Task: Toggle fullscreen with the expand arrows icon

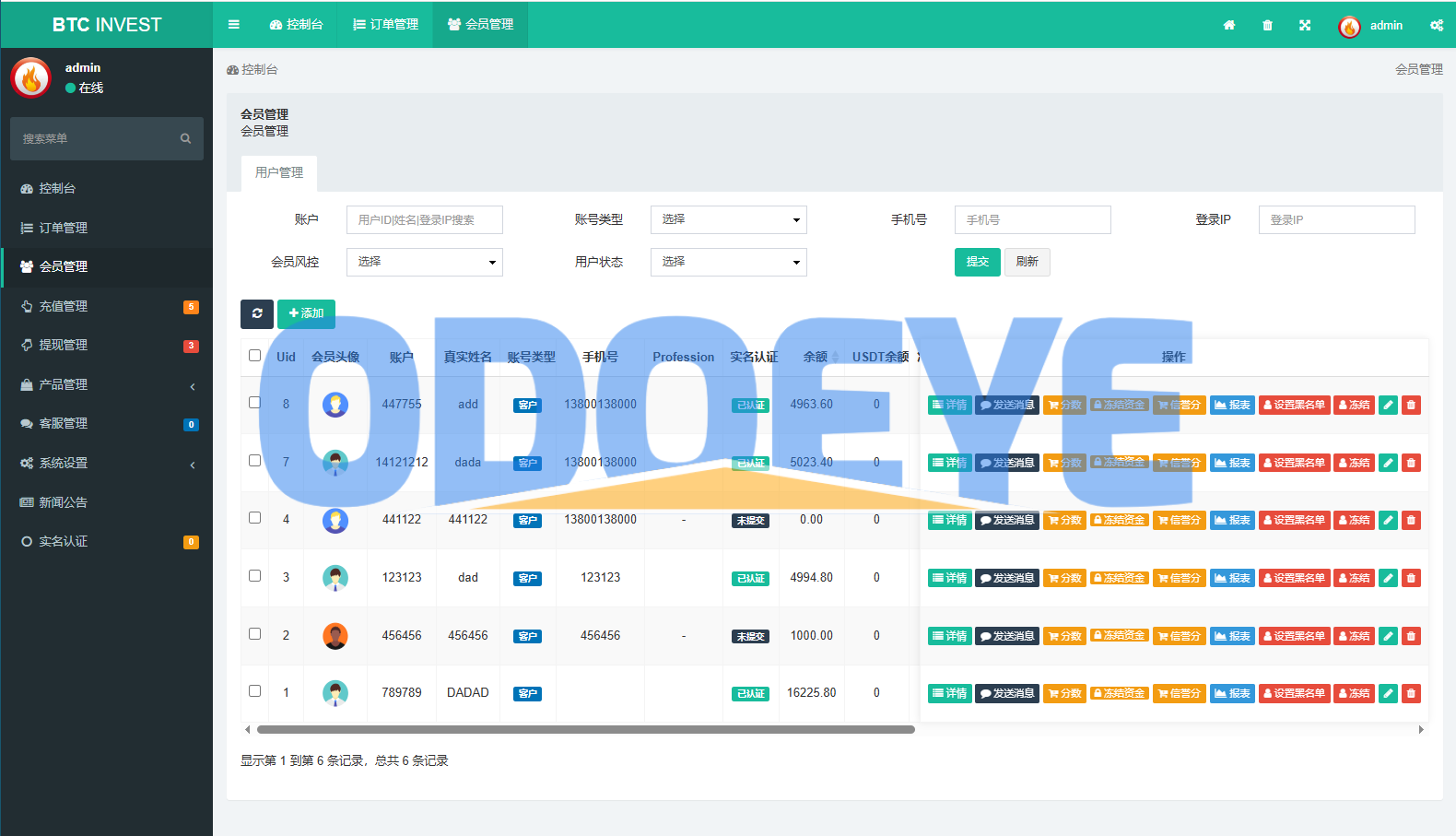Action: (1305, 25)
